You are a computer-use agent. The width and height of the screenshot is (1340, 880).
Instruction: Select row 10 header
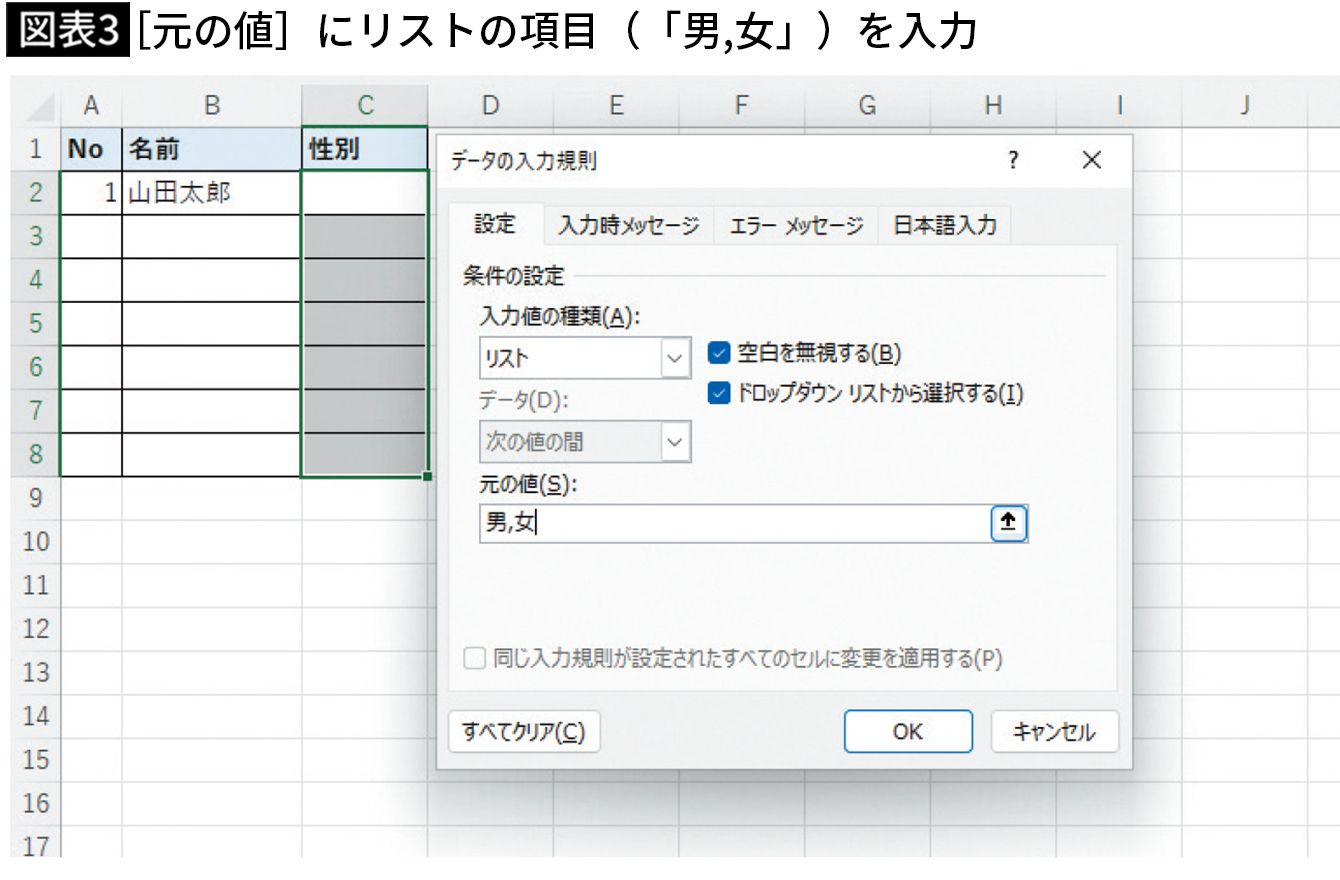click(36, 541)
